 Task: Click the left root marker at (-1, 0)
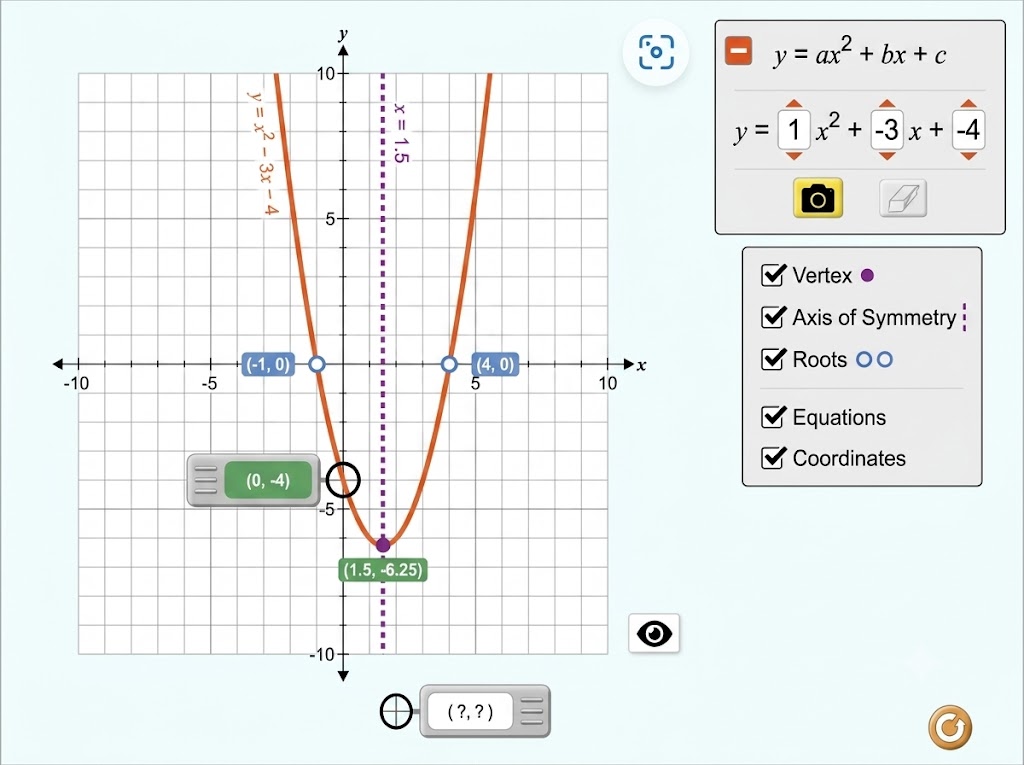(316, 364)
